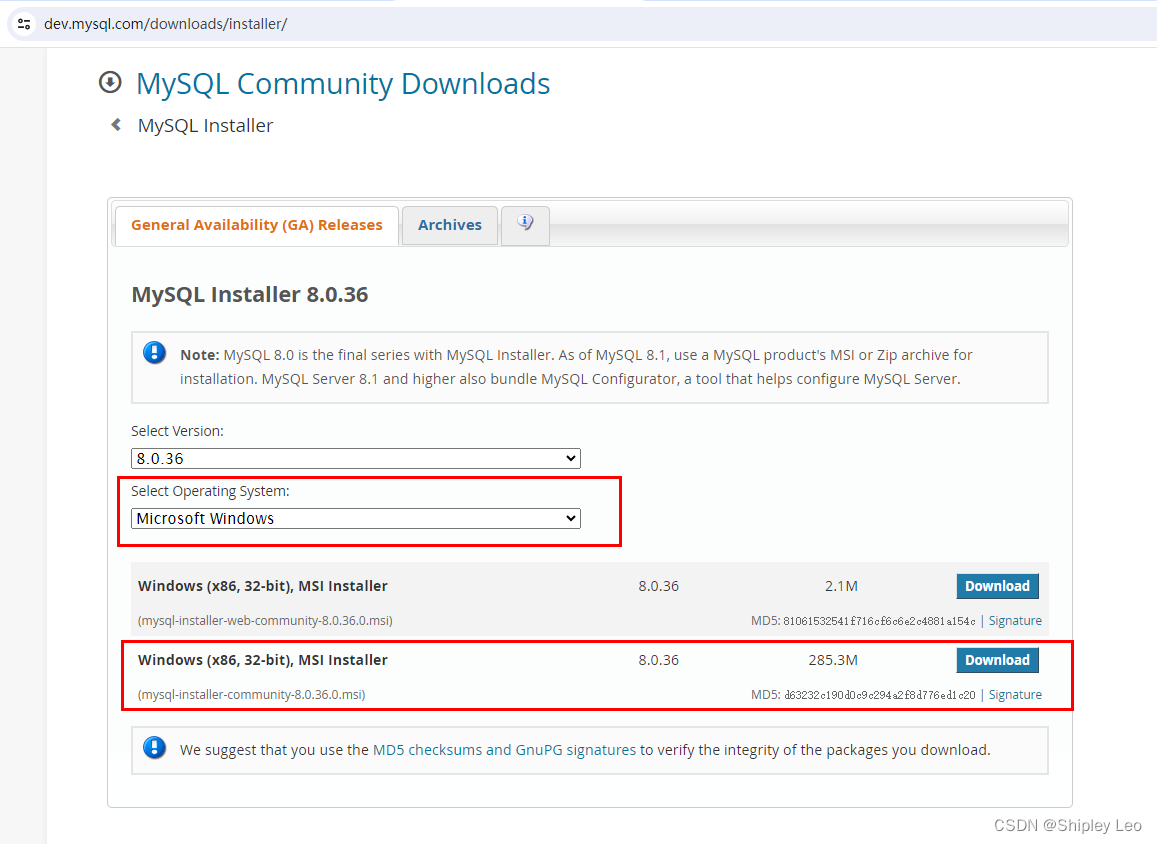Download the 2.1M web community installer
Screen dimensions: 1157x844
(x=997, y=587)
